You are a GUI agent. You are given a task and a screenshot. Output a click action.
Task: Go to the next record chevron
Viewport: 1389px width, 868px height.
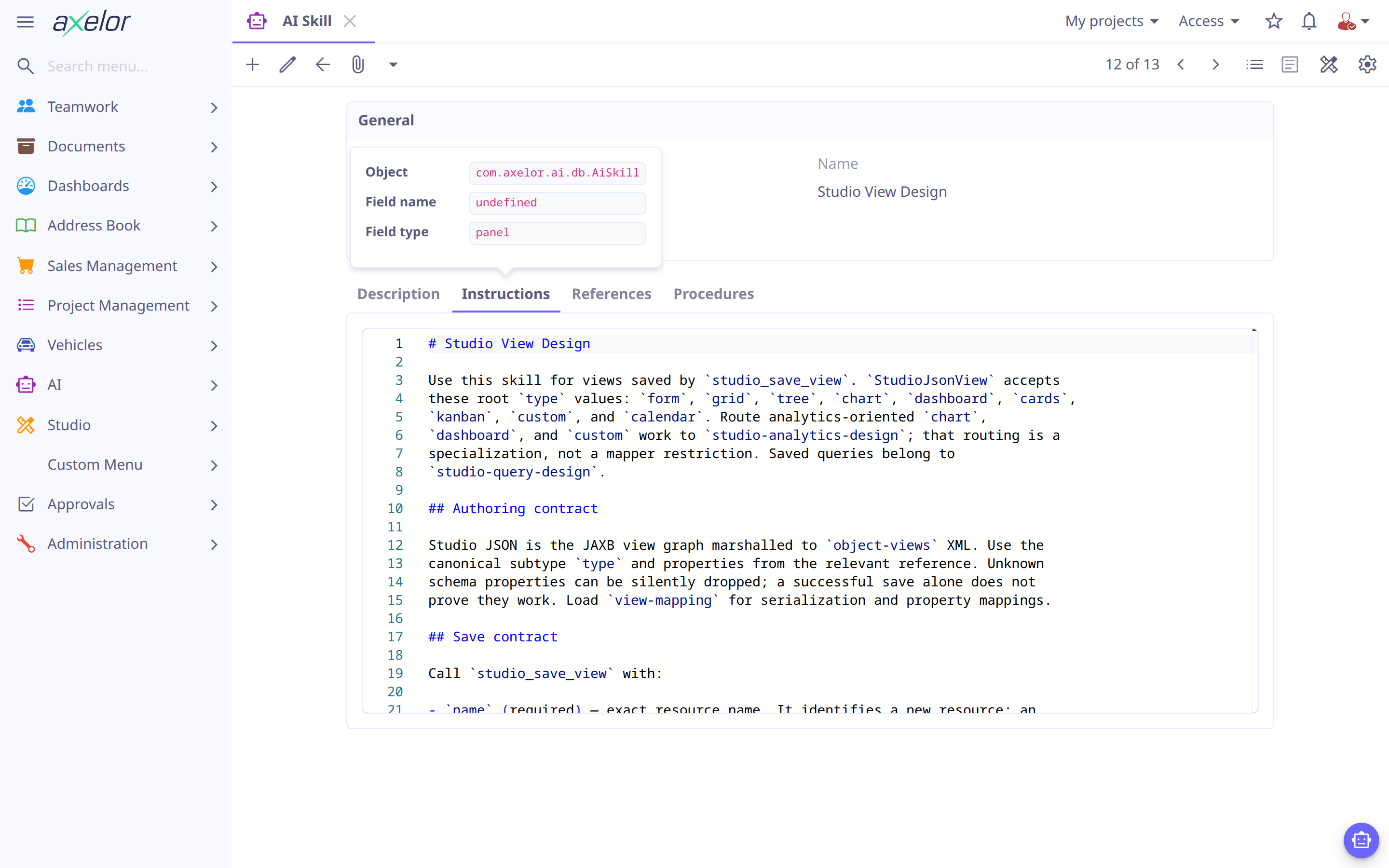click(1216, 64)
